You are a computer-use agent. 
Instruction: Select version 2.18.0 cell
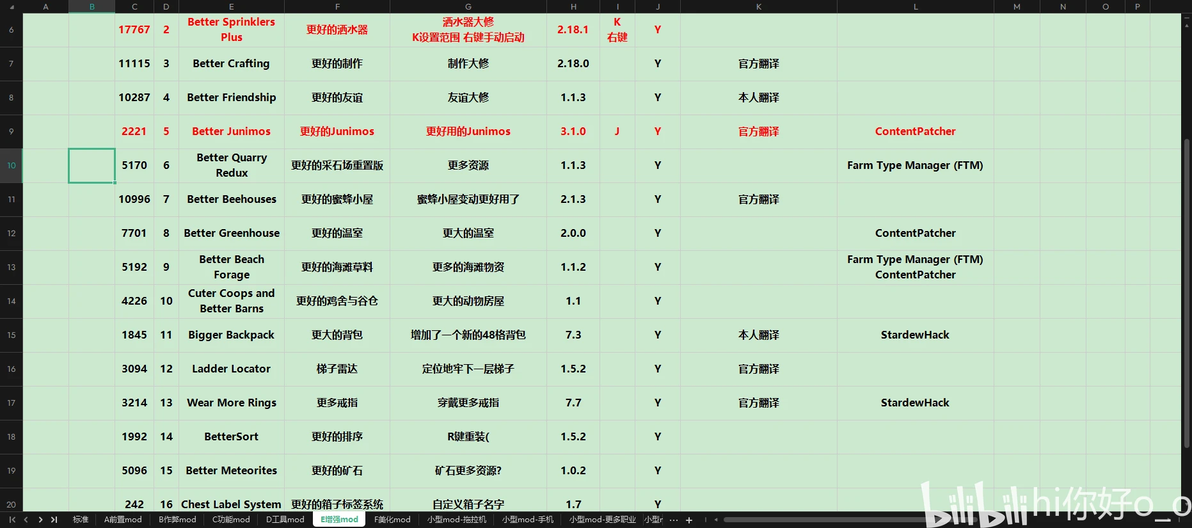(573, 64)
